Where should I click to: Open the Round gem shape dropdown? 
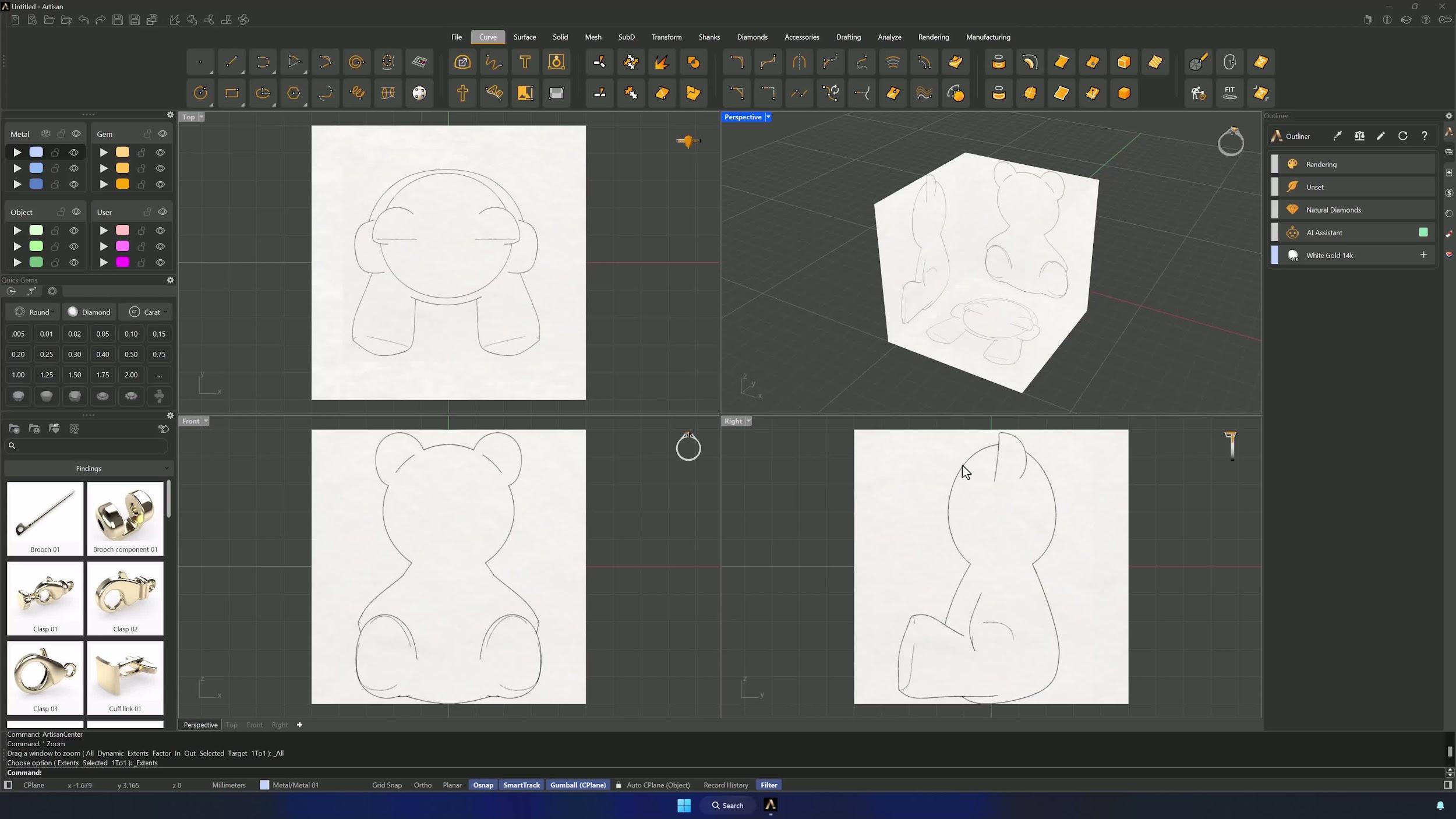pos(34,312)
